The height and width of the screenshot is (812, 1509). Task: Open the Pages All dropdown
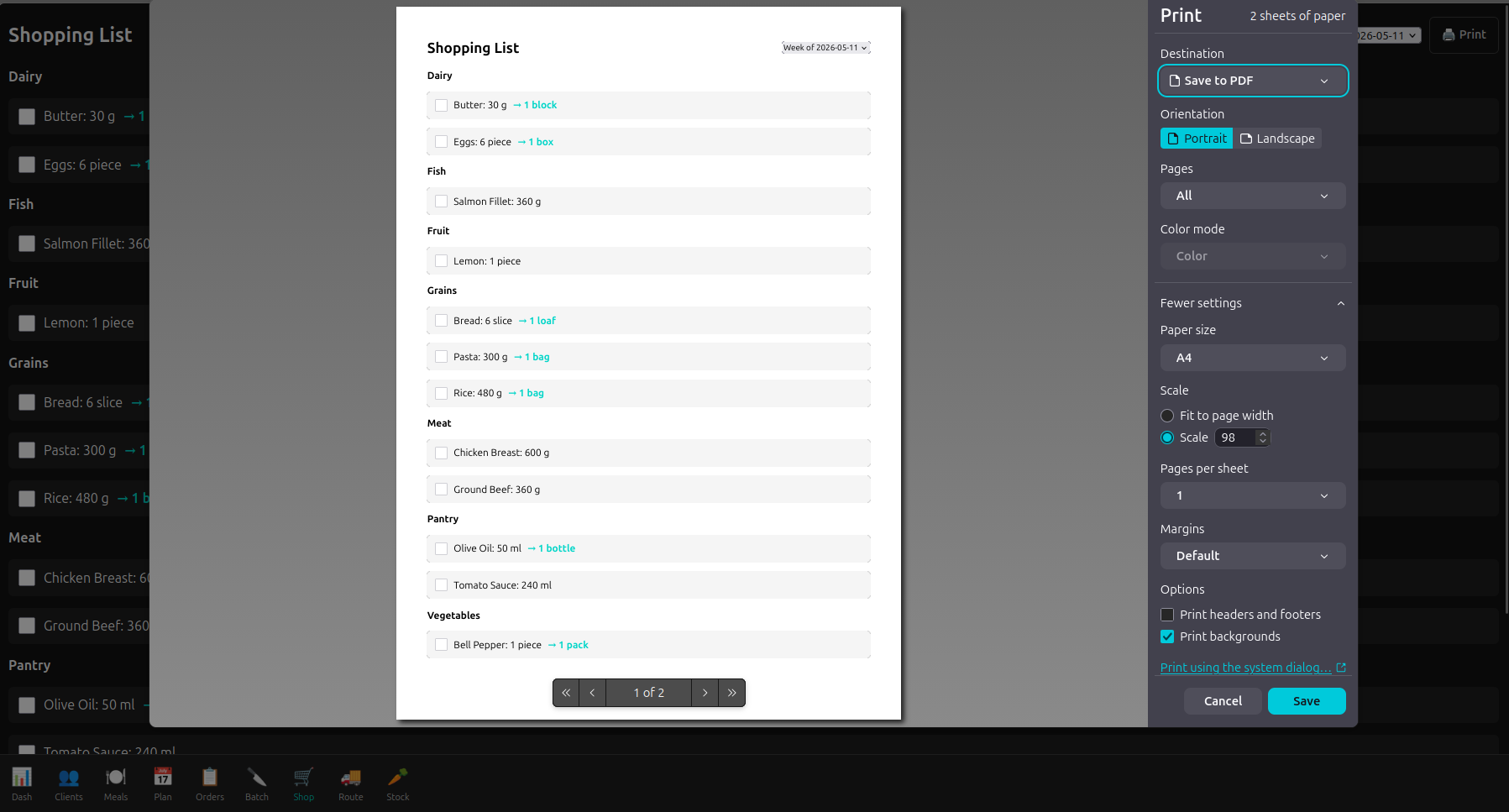pos(1253,196)
